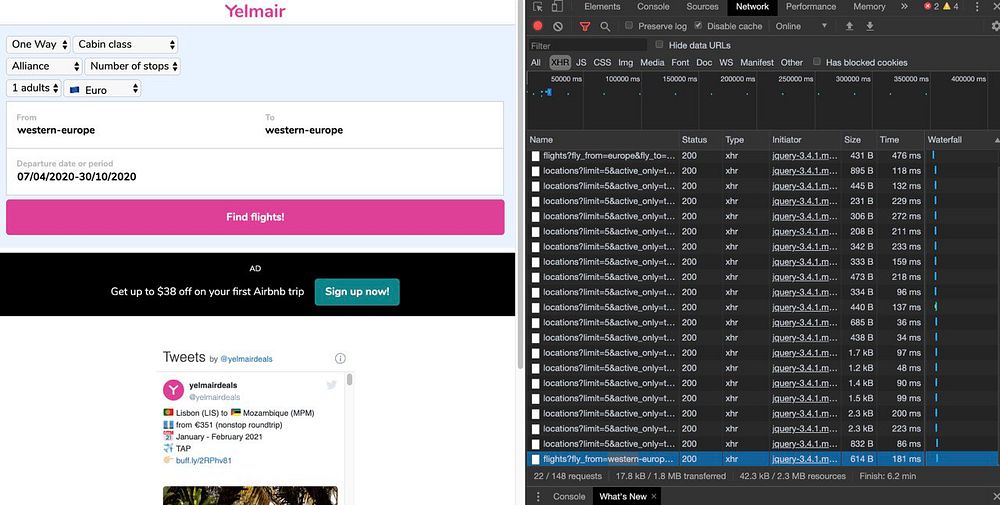The image size is (1000, 505).
Task: Open the 1 adults passenger dropdown
Action: click(x=34, y=88)
